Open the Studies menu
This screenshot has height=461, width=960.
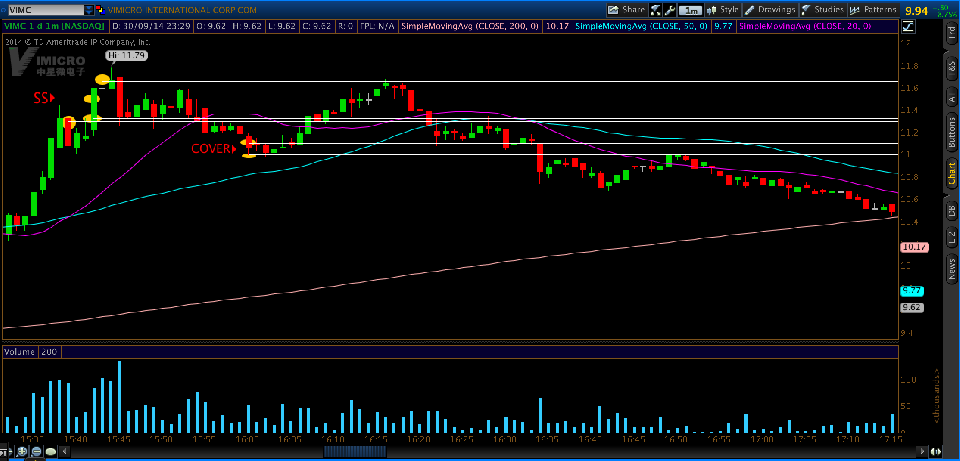[823, 10]
